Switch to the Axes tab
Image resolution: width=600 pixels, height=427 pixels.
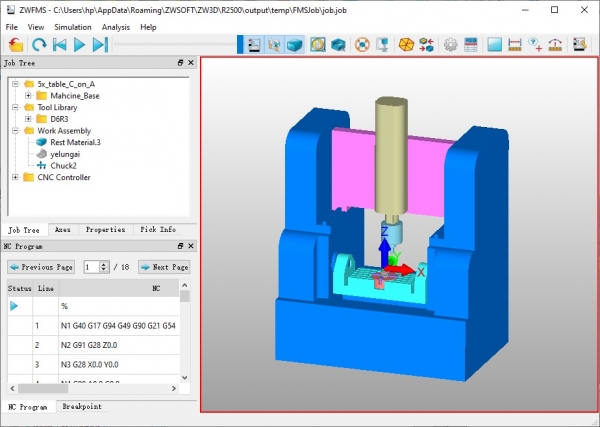62,230
